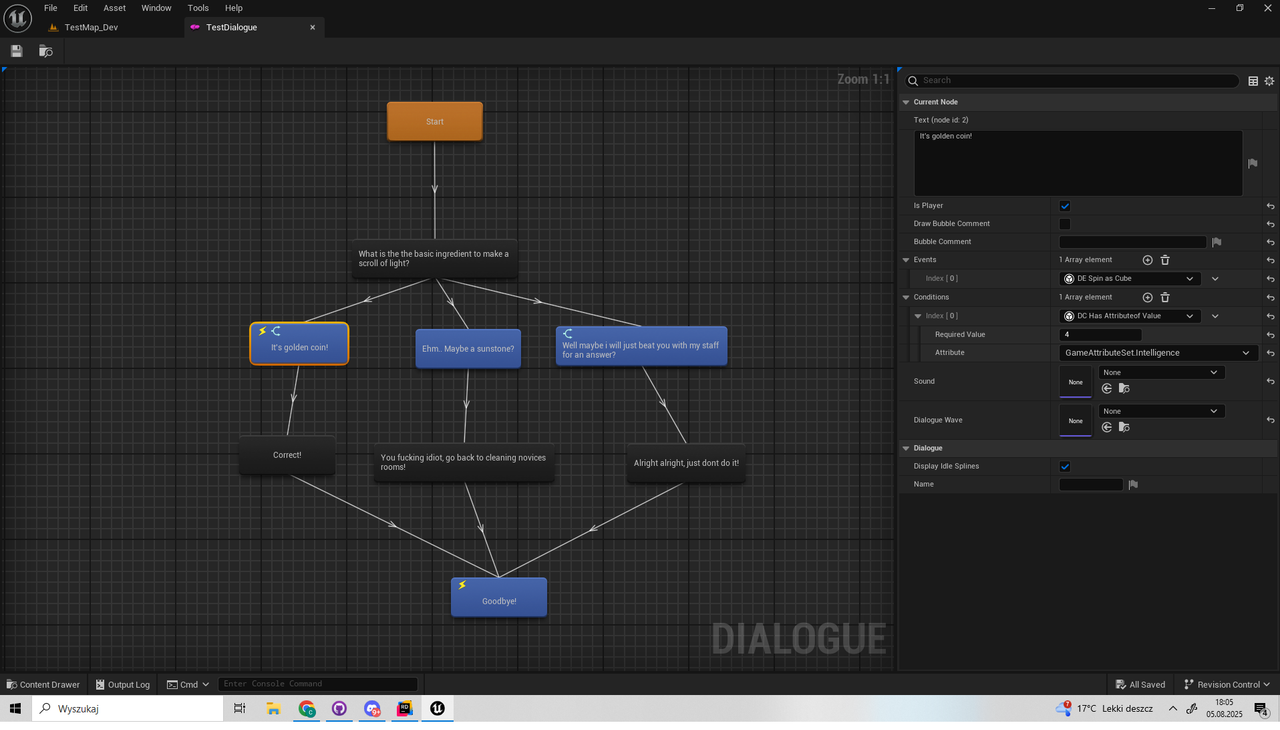The image size is (1280, 730).
Task: Browse to the Sound asset
Action: tap(1124, 388)
